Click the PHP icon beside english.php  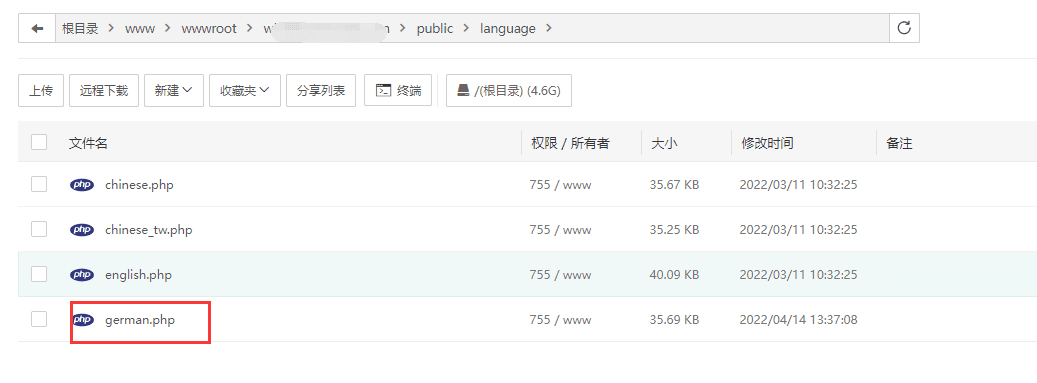pyautogui.click(x=82, y=275)
